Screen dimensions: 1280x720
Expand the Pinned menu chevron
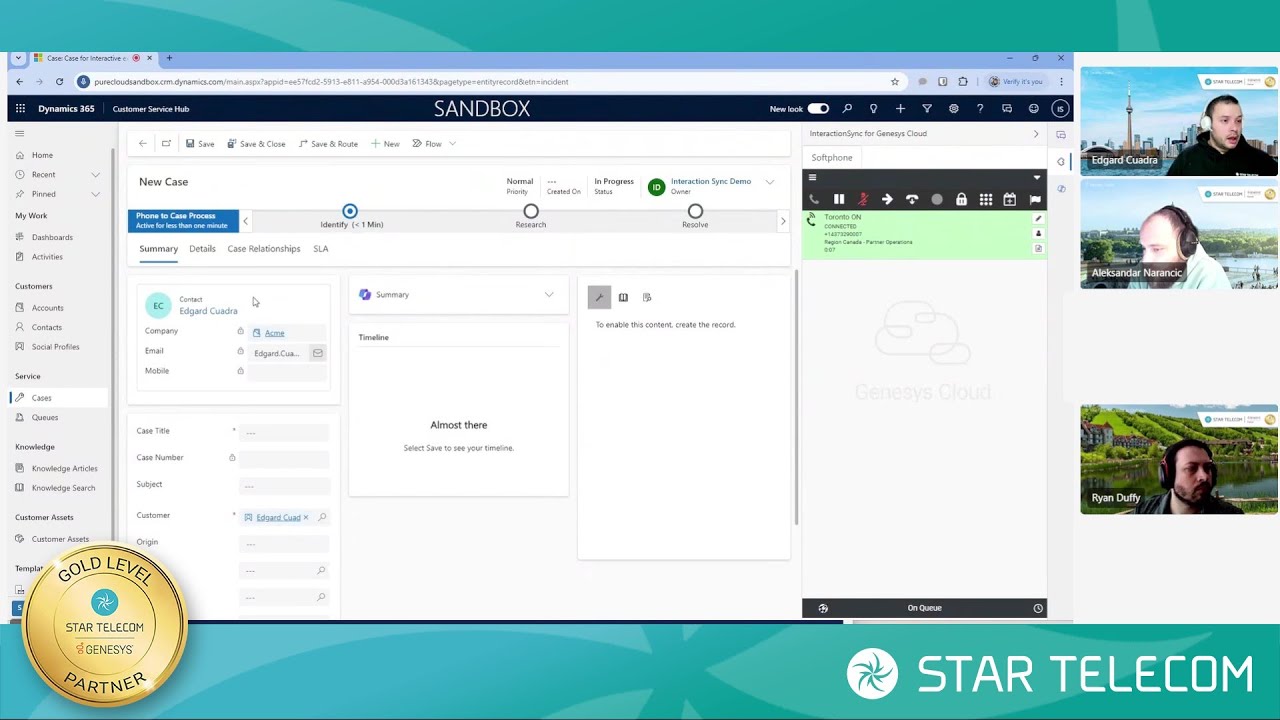tap(95, 194)
